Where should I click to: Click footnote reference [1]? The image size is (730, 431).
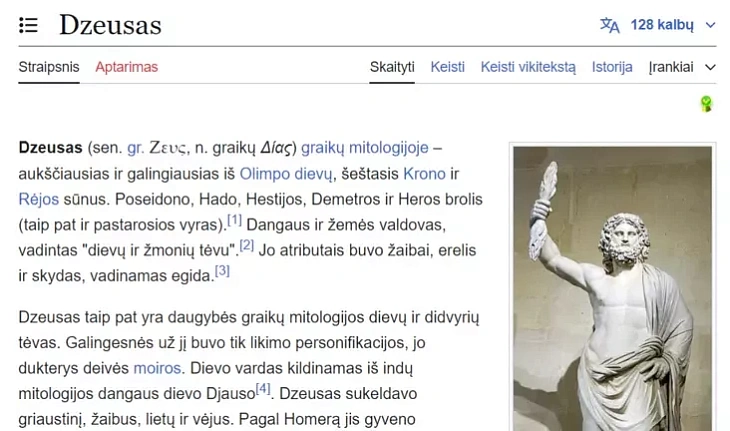pyautogui.click(x=234, y=219)
